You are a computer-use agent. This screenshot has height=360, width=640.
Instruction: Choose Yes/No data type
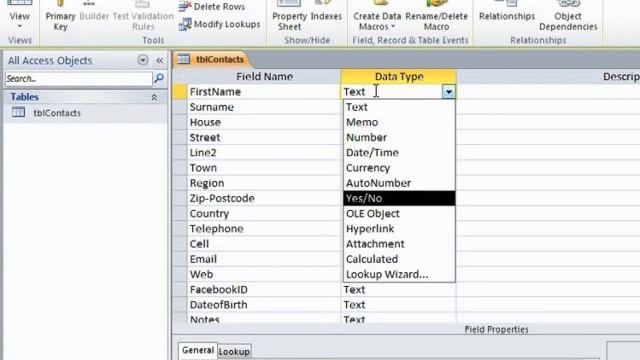point(399,198)
